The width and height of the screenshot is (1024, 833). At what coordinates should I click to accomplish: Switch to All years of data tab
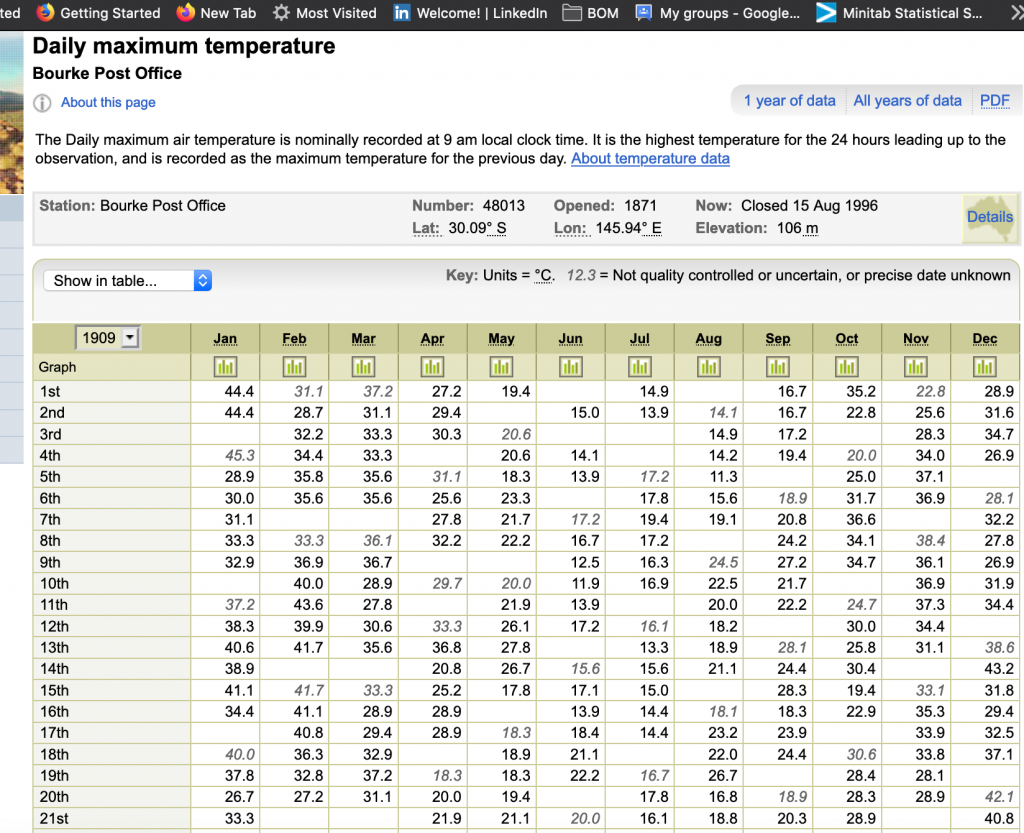(907, 101)
